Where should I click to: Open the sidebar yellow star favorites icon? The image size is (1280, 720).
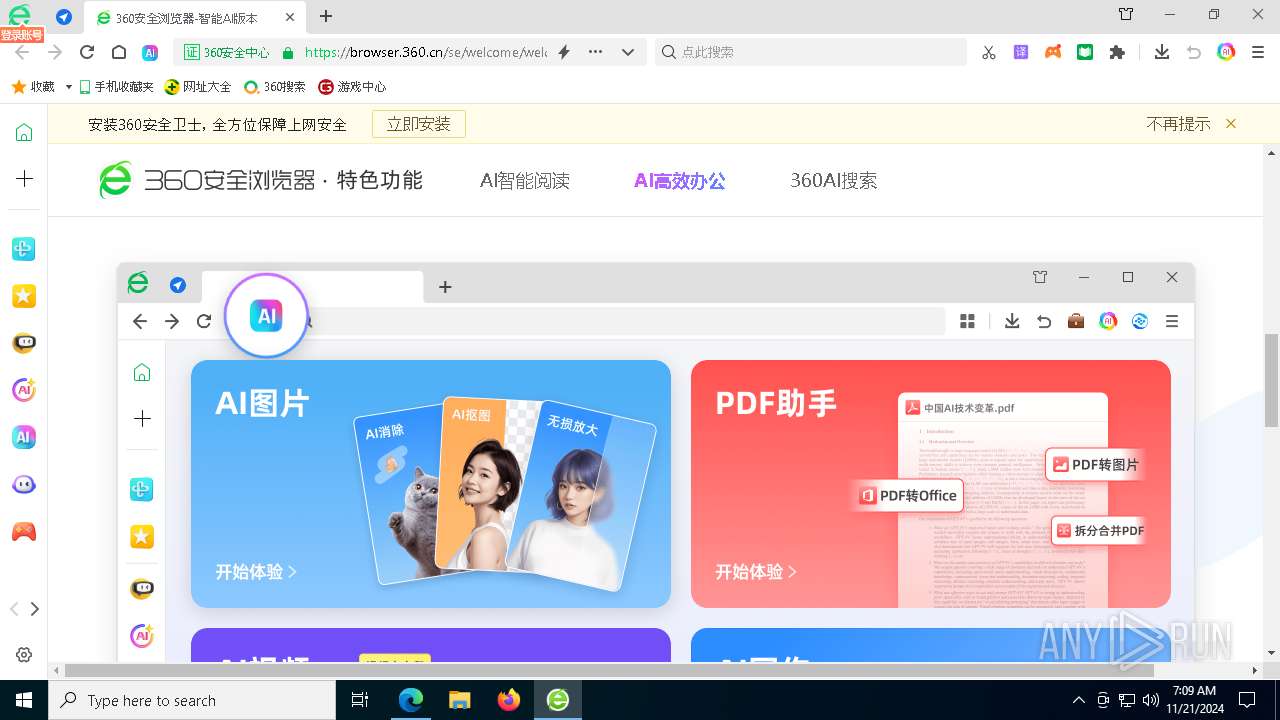click(x=24, y=296)
